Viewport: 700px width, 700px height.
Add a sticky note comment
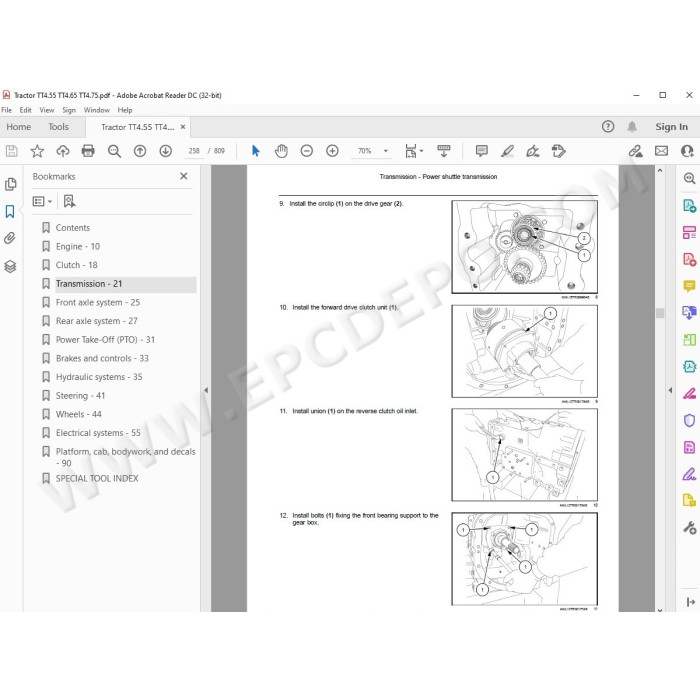482,151
